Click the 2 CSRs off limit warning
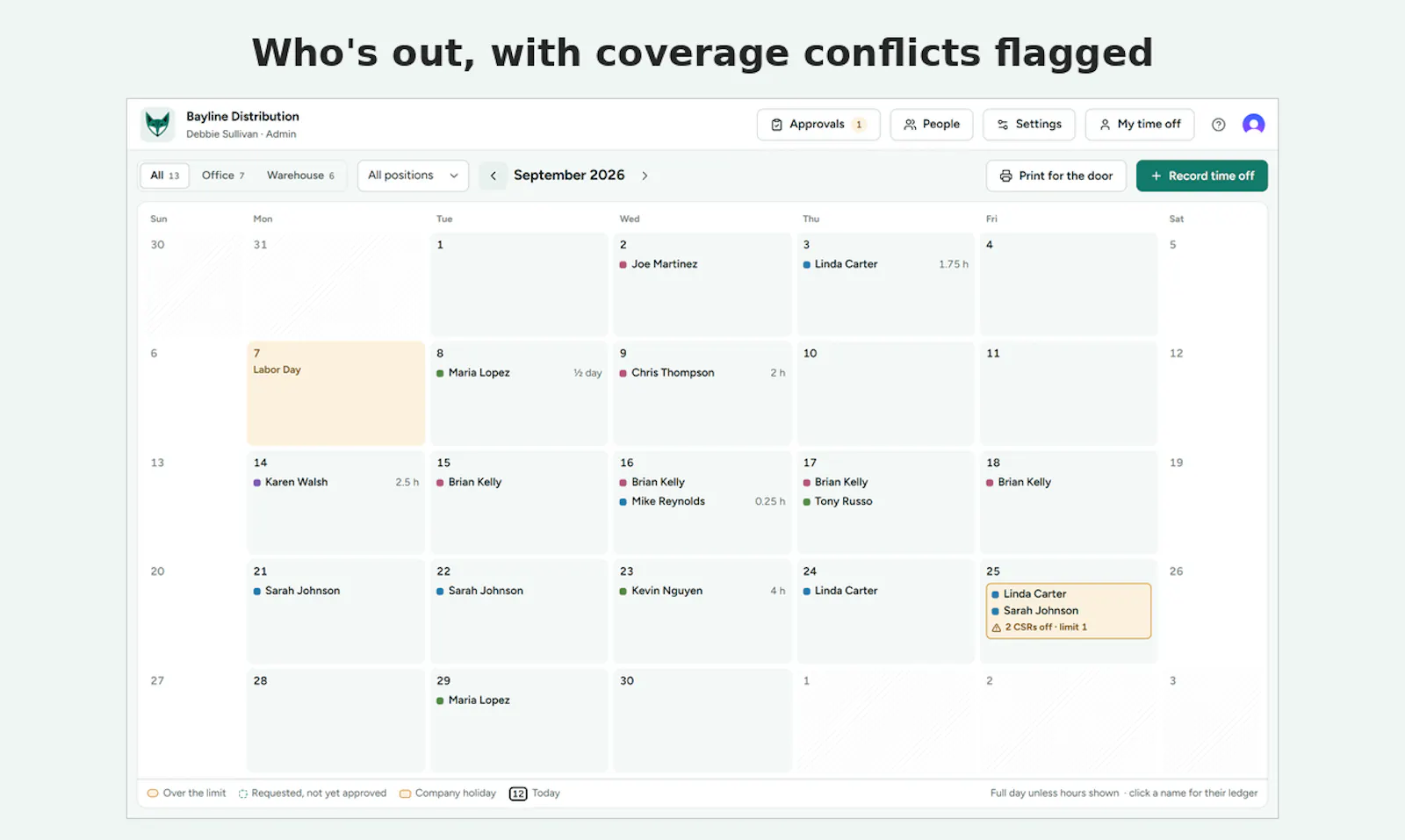Viewport: 1405px width, 840px height. click(1039, 628)
